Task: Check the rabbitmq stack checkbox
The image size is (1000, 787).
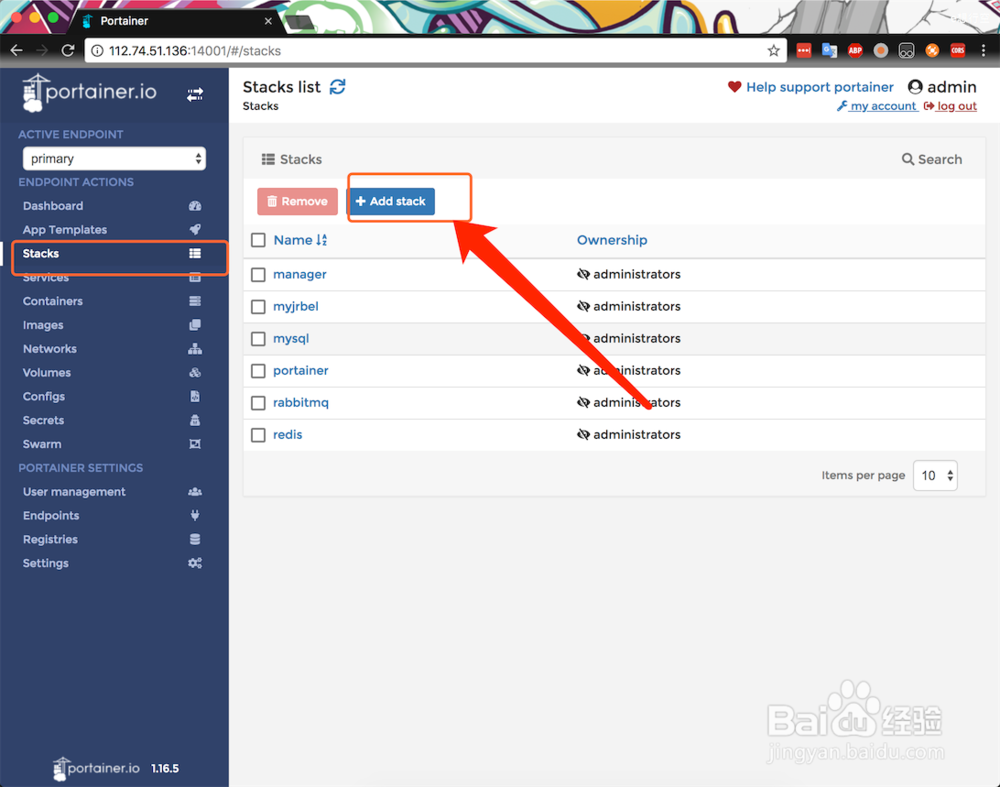Action: tap(258, 403)
